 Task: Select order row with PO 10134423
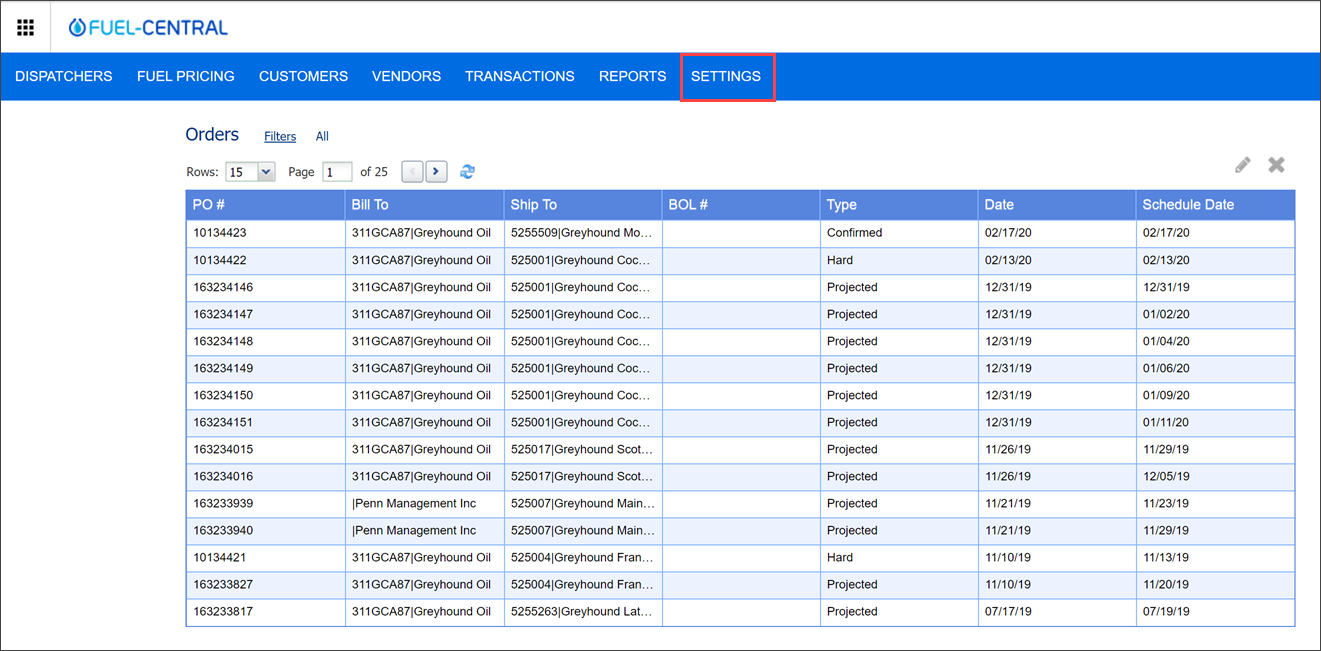[x=220, y=233]
